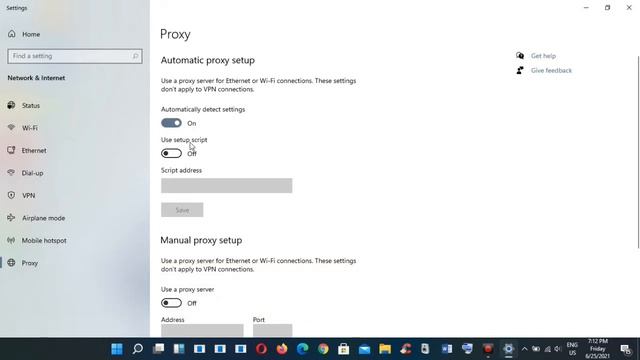640x360 pixels.
Task: Click the settings page vertical scrollbar
Action: click(x=638, y=152)
